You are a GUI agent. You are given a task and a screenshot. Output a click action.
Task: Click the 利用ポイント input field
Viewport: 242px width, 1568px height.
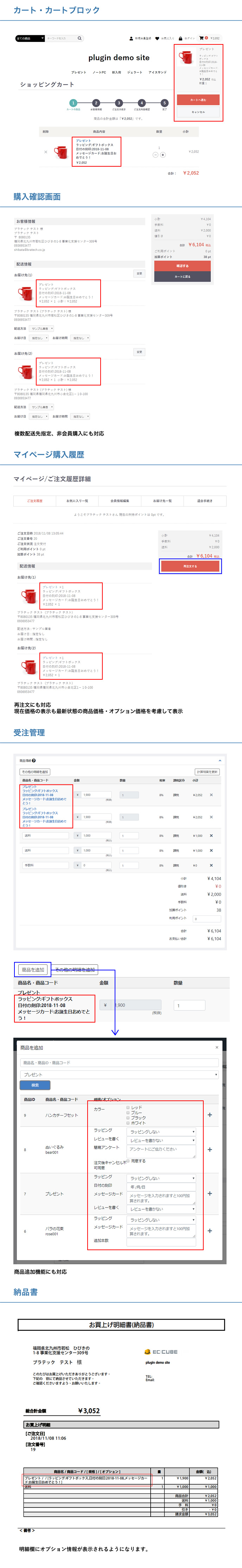point(207,919)
